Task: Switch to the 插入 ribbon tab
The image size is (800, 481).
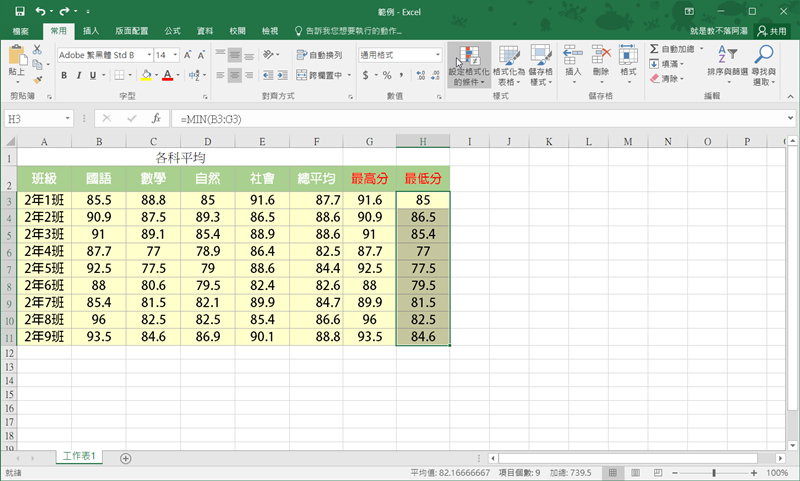Action: tap(91, 31)
